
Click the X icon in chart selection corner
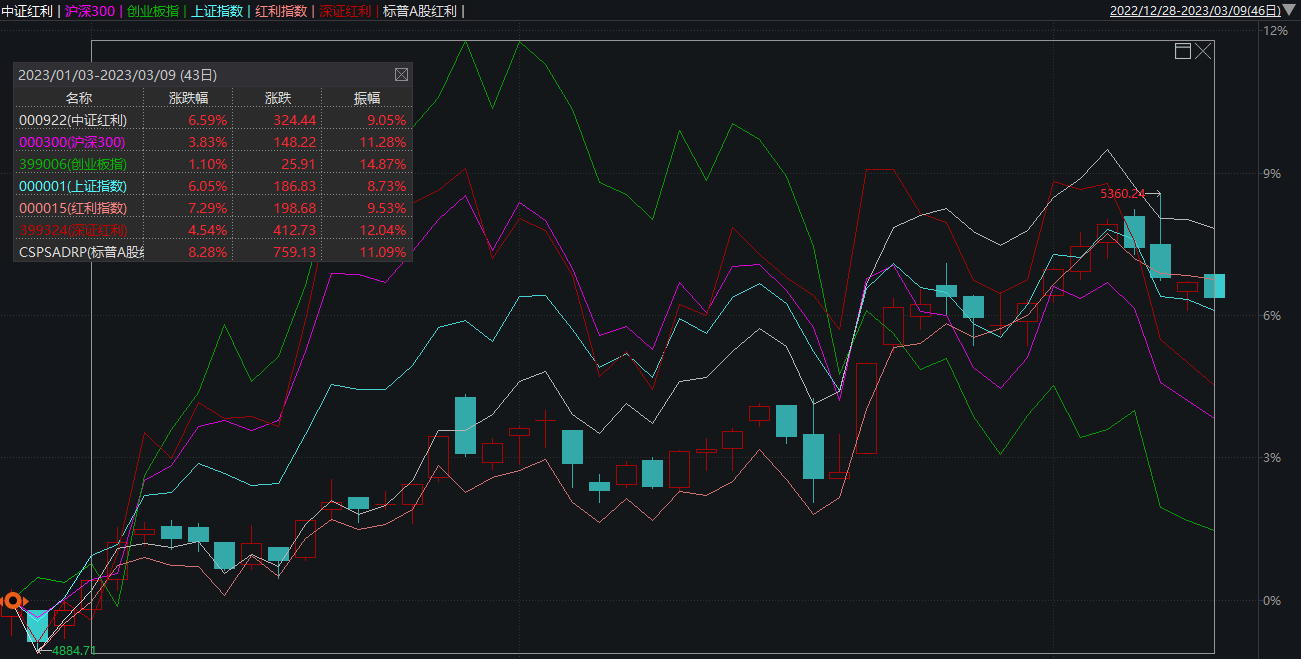tap(1203, 51)
